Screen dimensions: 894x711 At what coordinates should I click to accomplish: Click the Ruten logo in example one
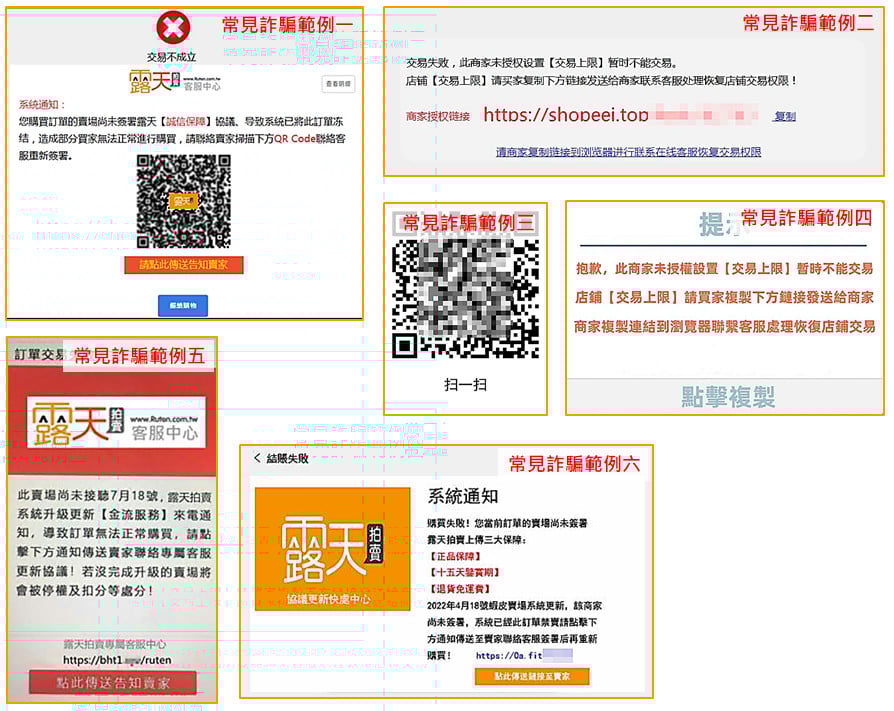click(161, 82)
